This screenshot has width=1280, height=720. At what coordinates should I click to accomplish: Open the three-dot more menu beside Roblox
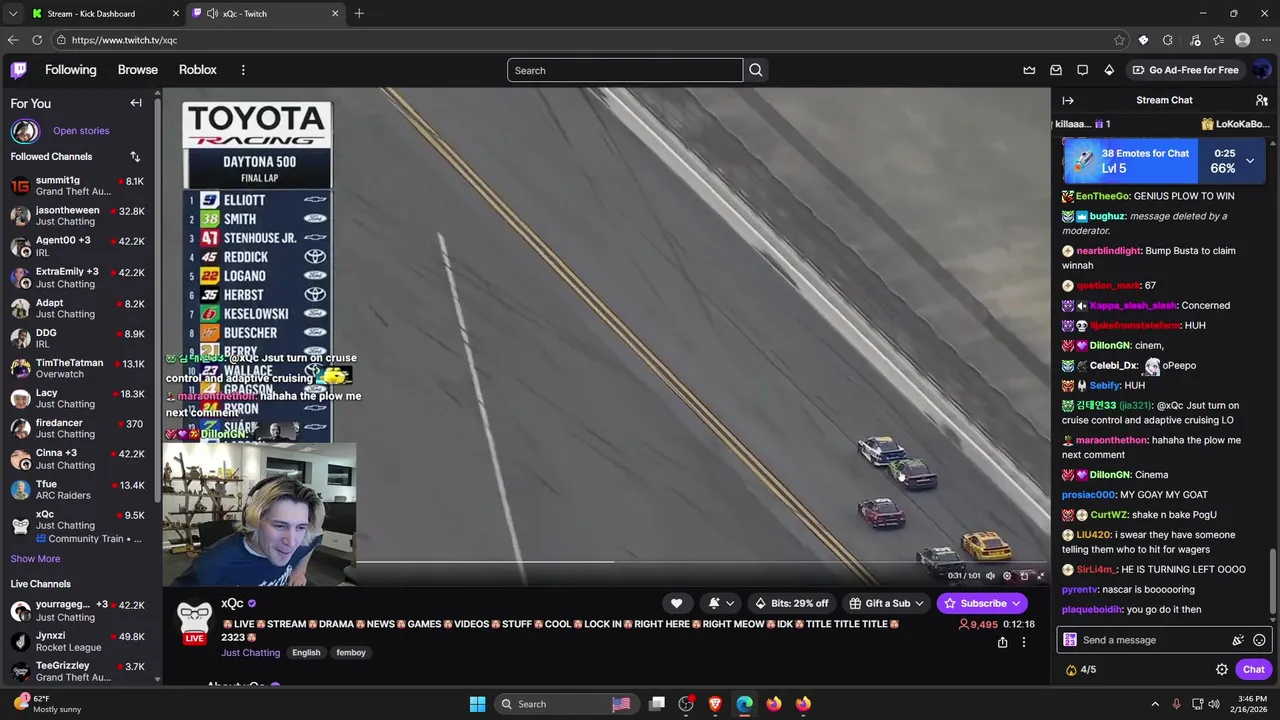pos(243,70)
